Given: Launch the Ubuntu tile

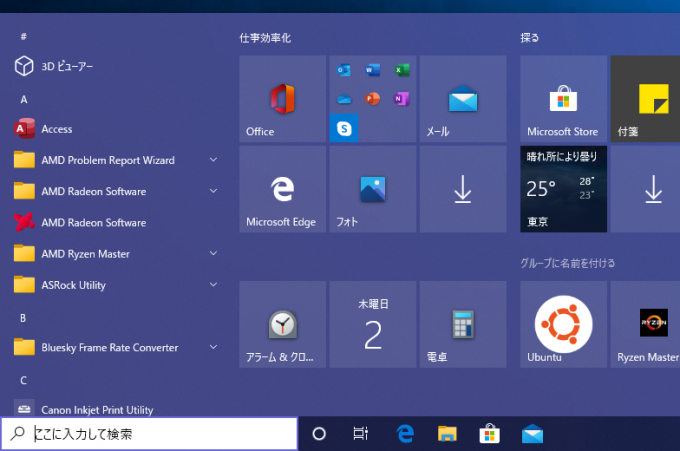Looking at the screenshot, I should pos(563,324).
